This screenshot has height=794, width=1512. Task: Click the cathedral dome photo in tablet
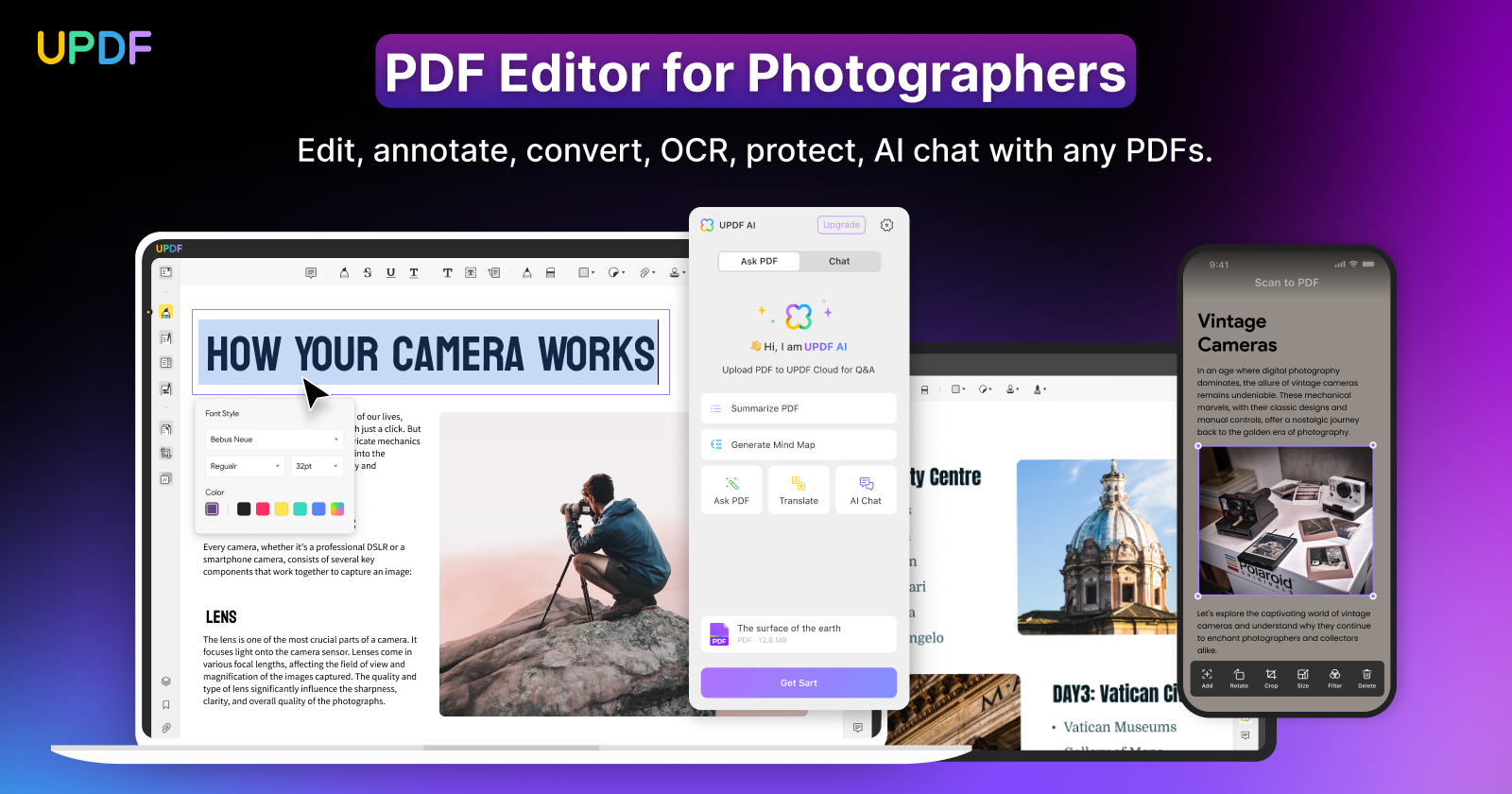pyautogui.click(x=1098, y=547)
